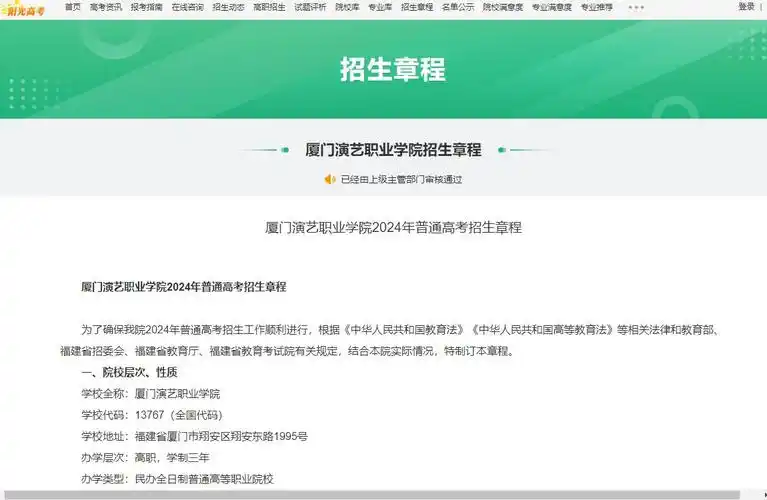Image resolution: width=767 pixels, height=500 pixels.
Task: Click the centered title 厦门演艺职业学院2024年普通高考招生章程
Action: (x=393, y=227)
